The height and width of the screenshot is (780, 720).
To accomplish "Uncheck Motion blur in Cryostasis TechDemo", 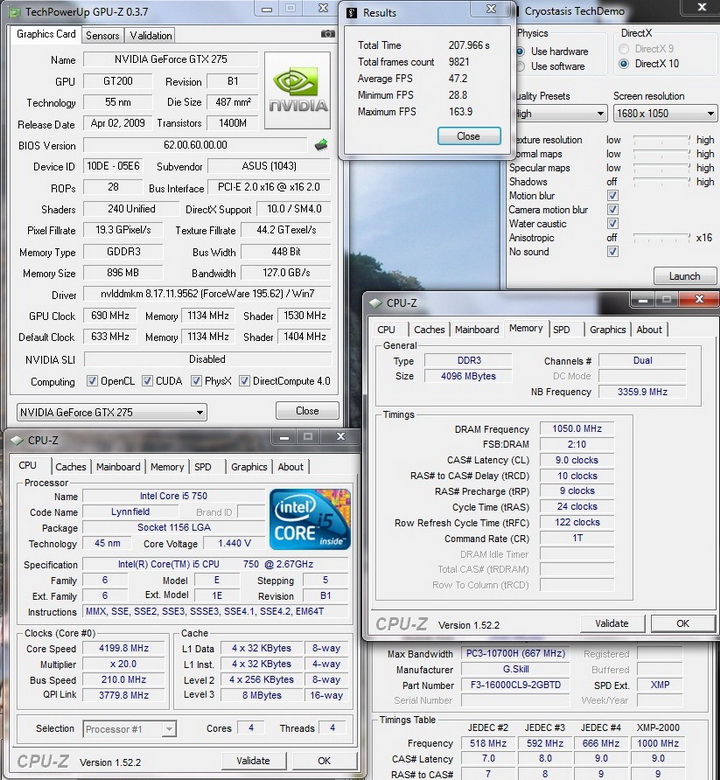I will [x=613, y=195].
